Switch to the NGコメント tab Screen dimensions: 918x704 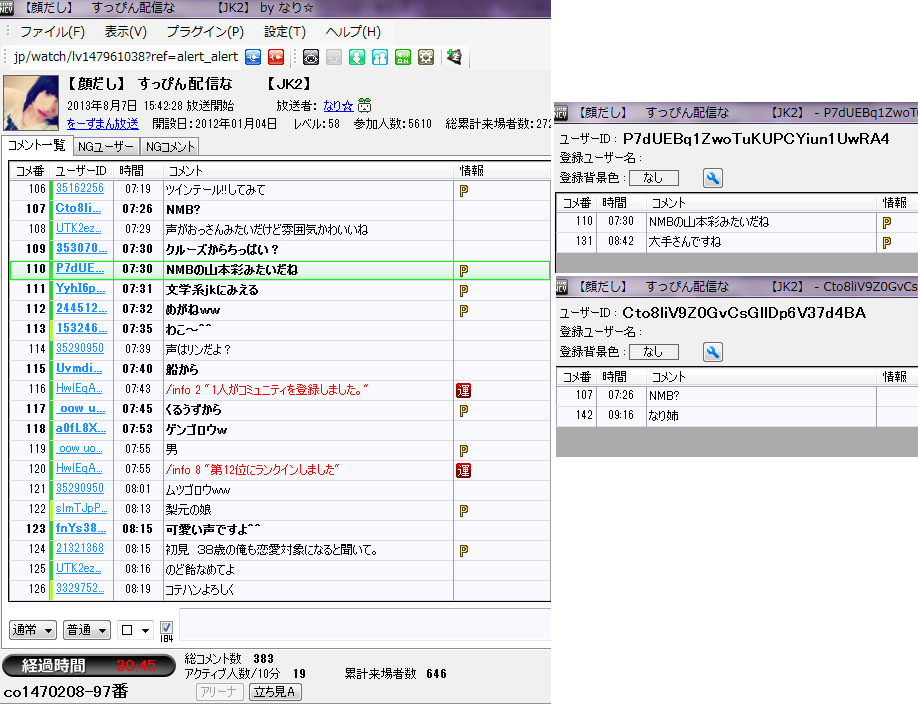pyautogui.click(x=170, y=146)
